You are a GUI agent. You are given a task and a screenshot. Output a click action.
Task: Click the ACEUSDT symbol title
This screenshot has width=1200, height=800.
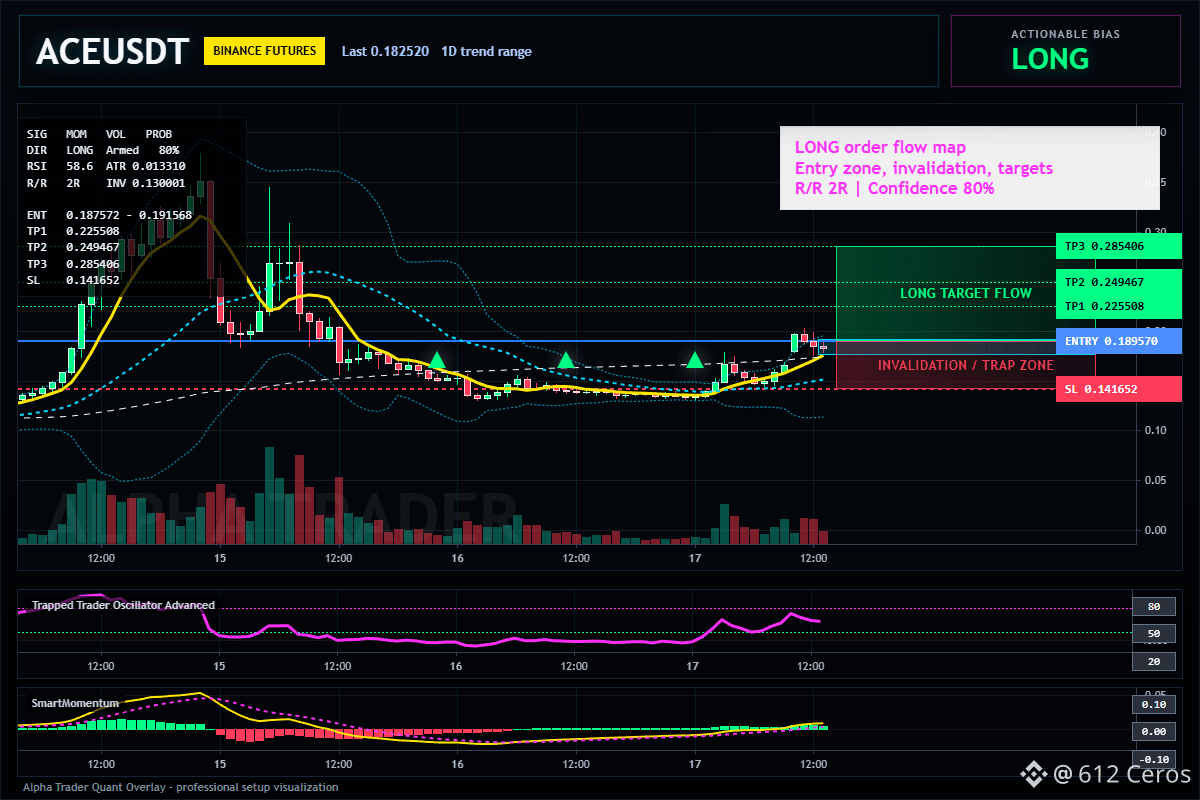112,52
